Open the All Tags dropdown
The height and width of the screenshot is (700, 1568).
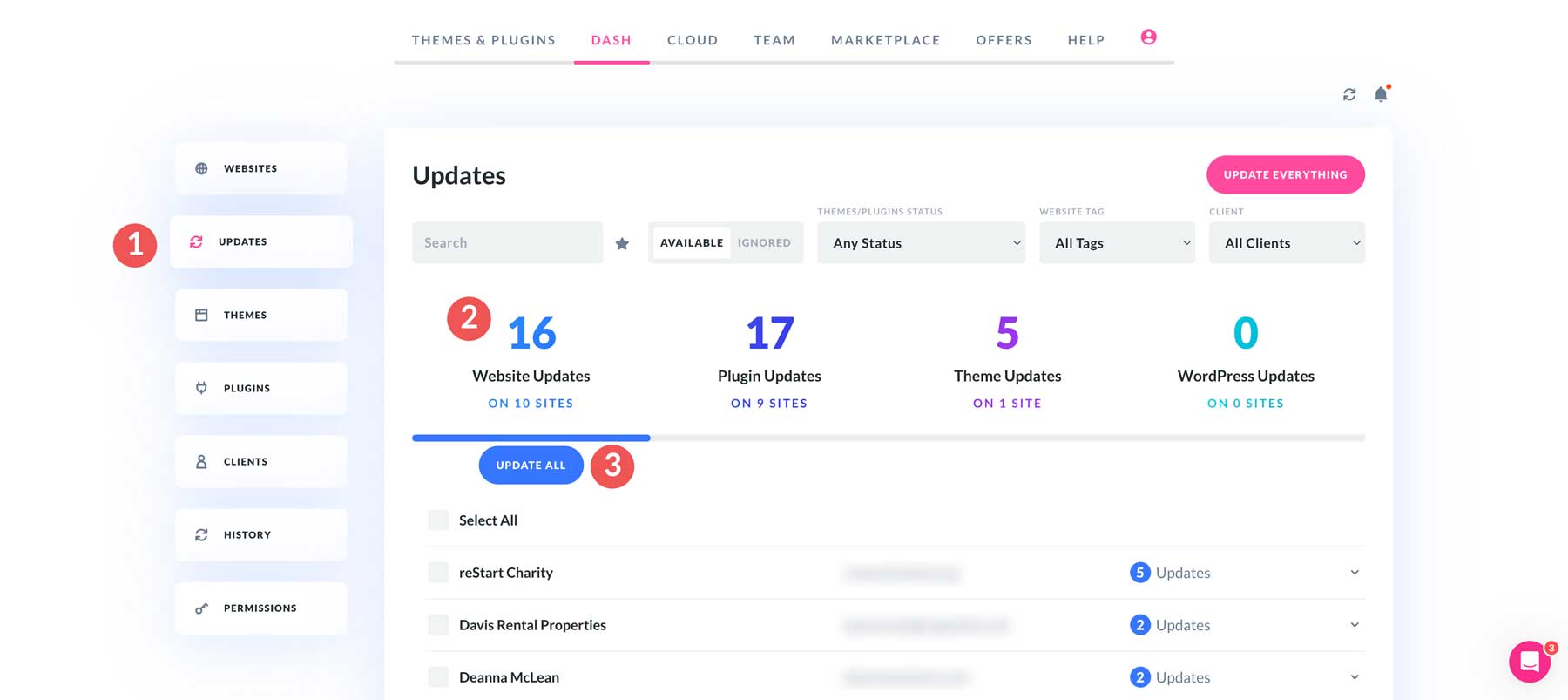[1117, 243]
